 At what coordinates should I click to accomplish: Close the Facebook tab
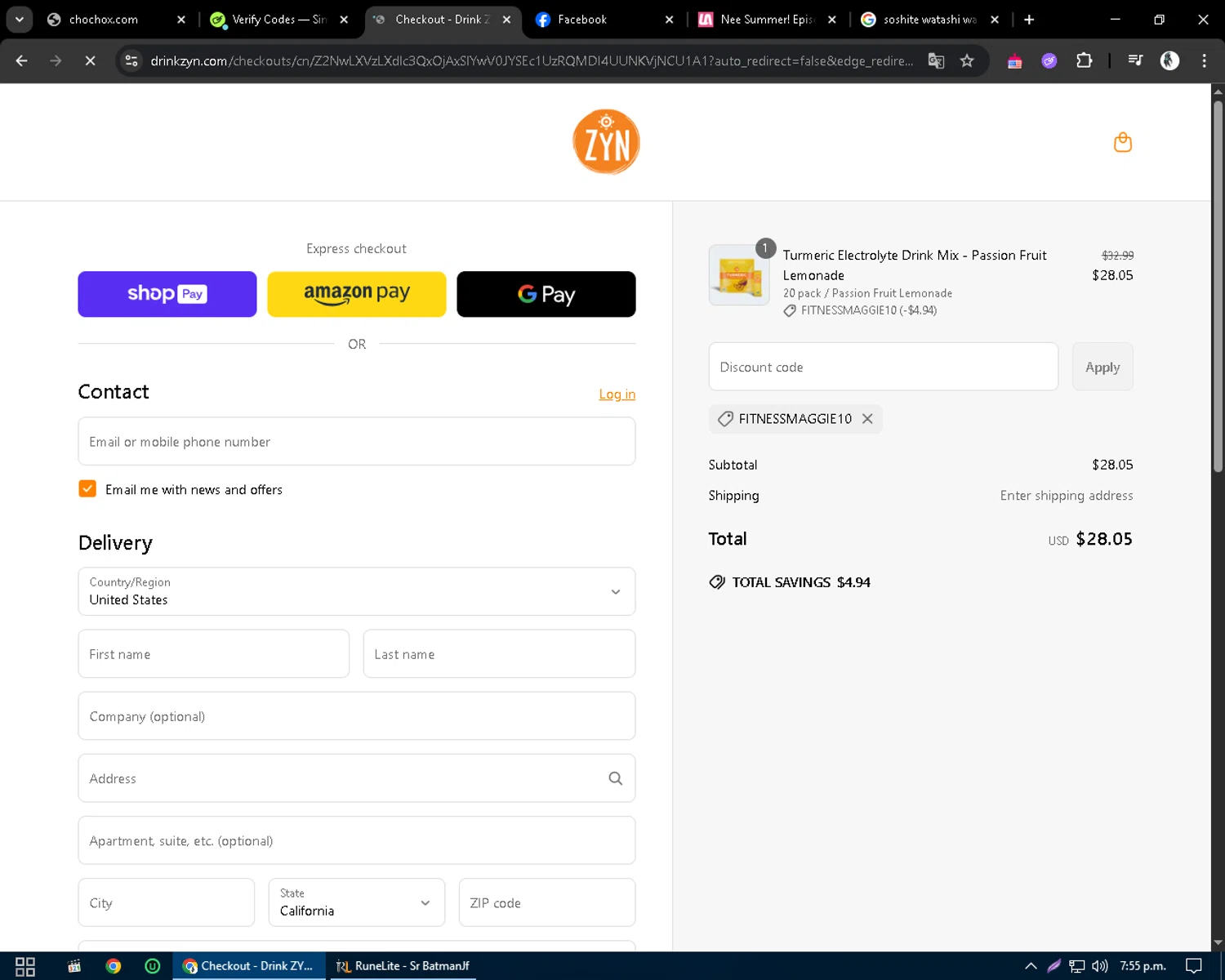coord(670,20)
